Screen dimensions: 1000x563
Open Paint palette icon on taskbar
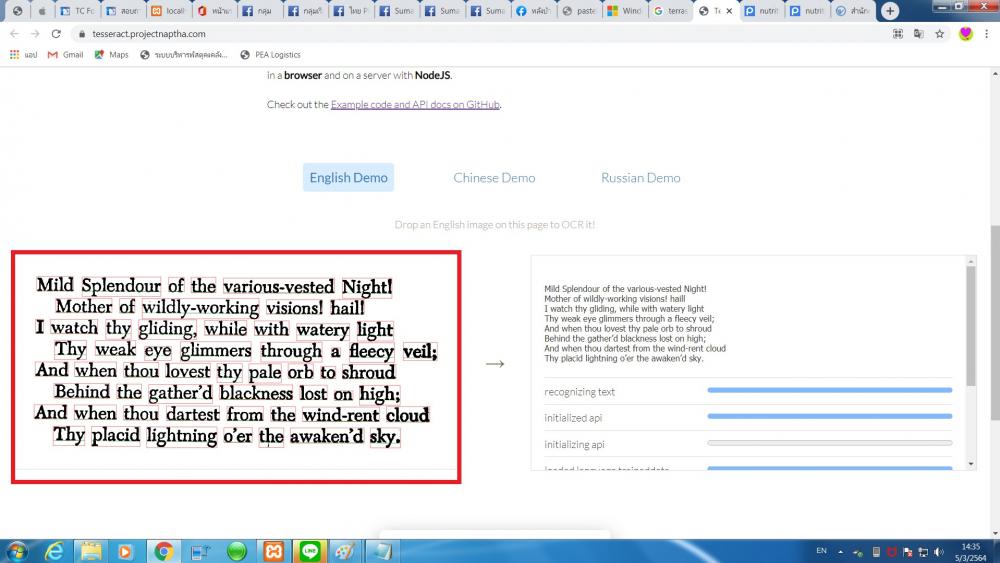pos(346,551)
